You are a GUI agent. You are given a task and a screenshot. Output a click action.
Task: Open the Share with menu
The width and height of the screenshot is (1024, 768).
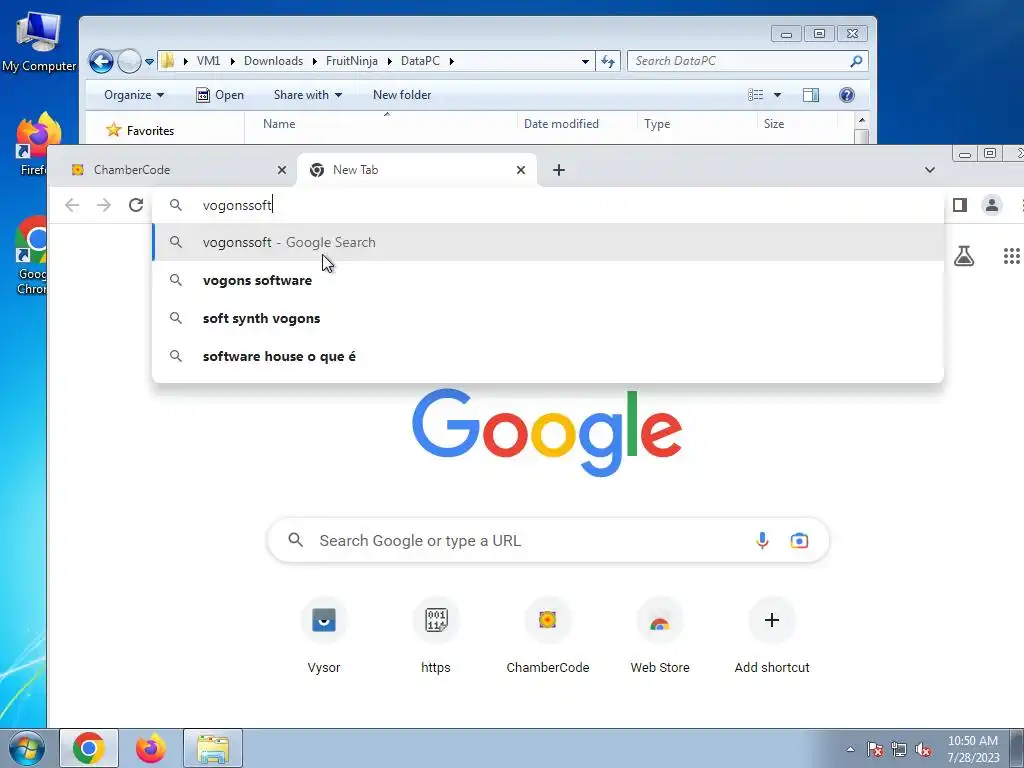pos(308,95)
